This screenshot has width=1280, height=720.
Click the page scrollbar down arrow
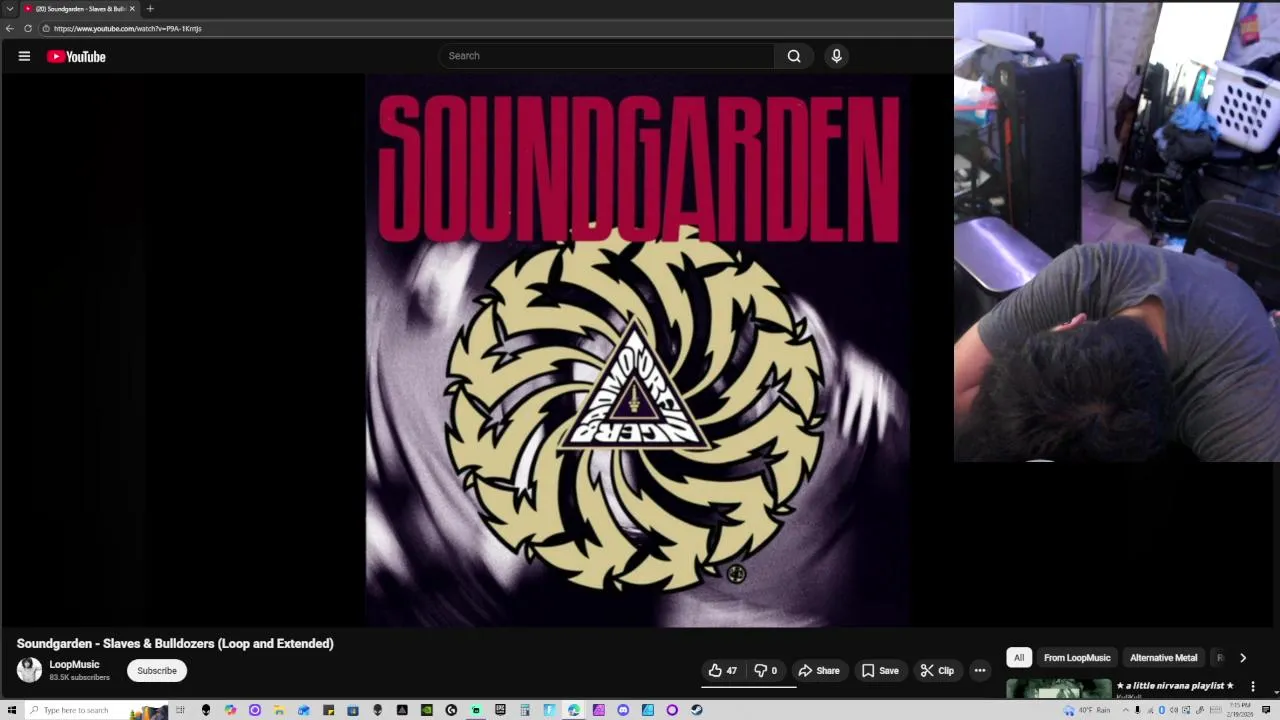(1276, 692)
